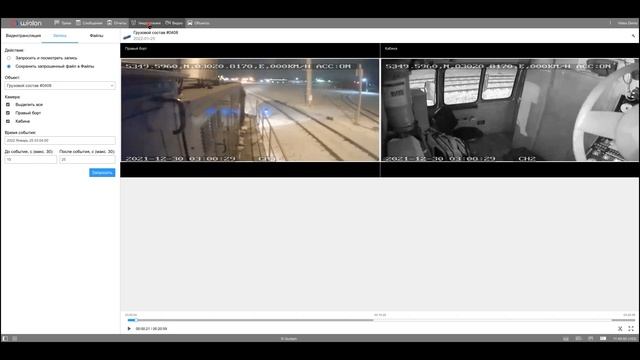640x360 pixels.
Task: Click the 'Грузовой состав #0408' header title
Action: (x=156, y=33)
